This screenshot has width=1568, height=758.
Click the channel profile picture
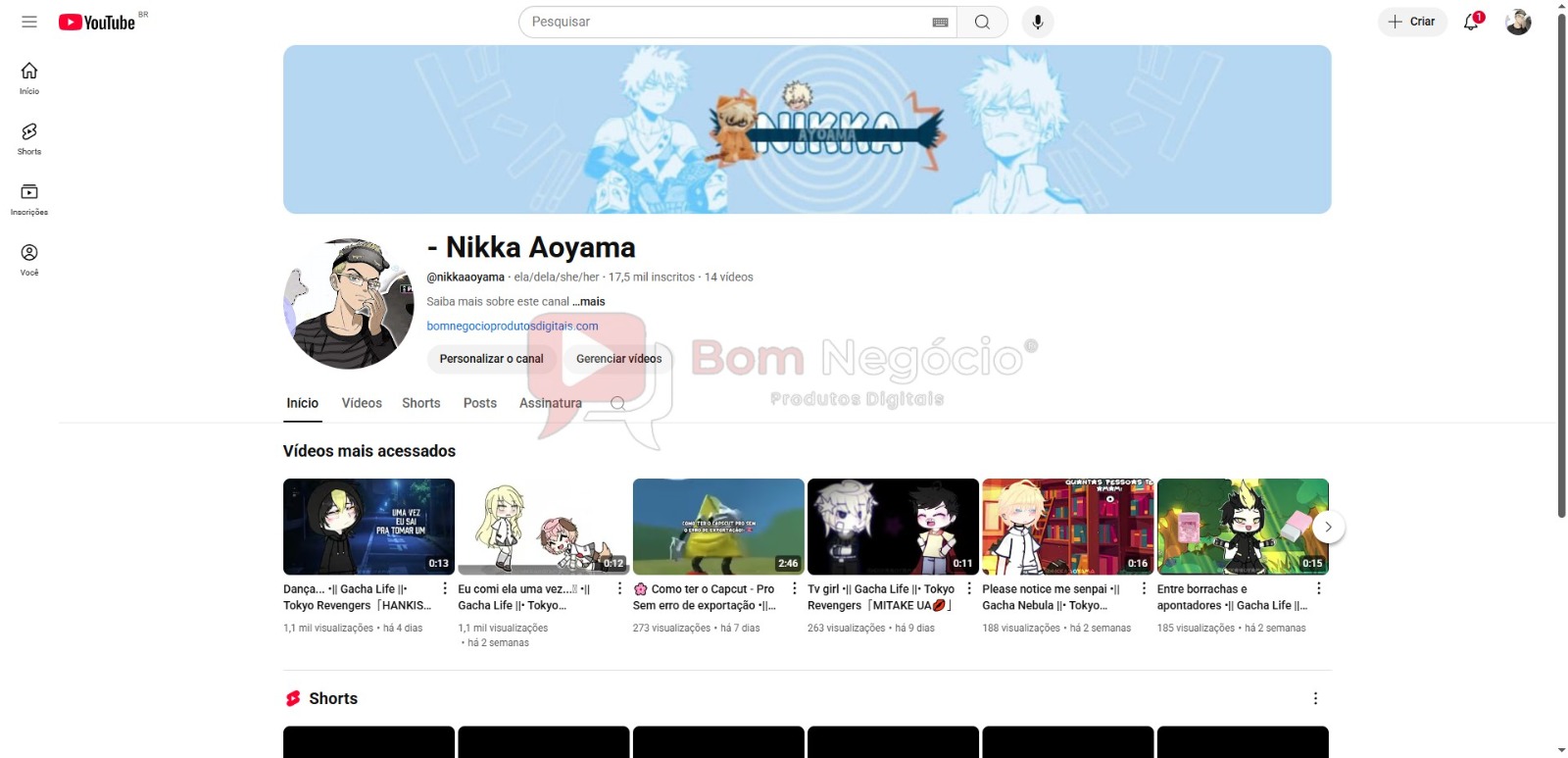coord(349,303)
